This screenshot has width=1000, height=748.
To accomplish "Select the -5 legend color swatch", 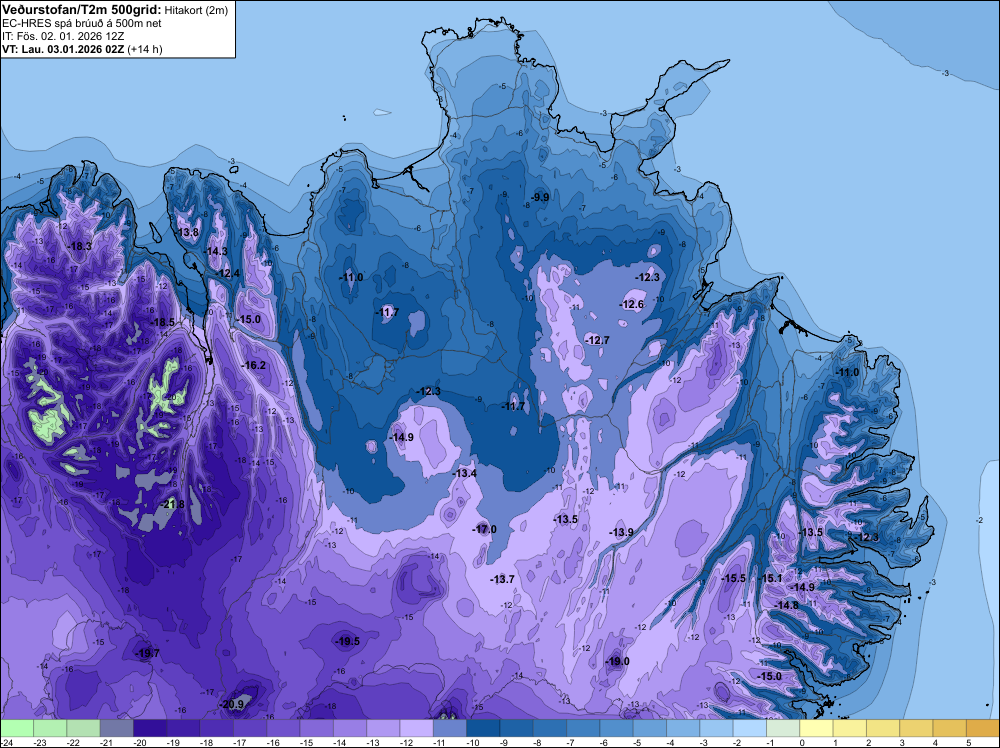I will click(x=650, y=728).
